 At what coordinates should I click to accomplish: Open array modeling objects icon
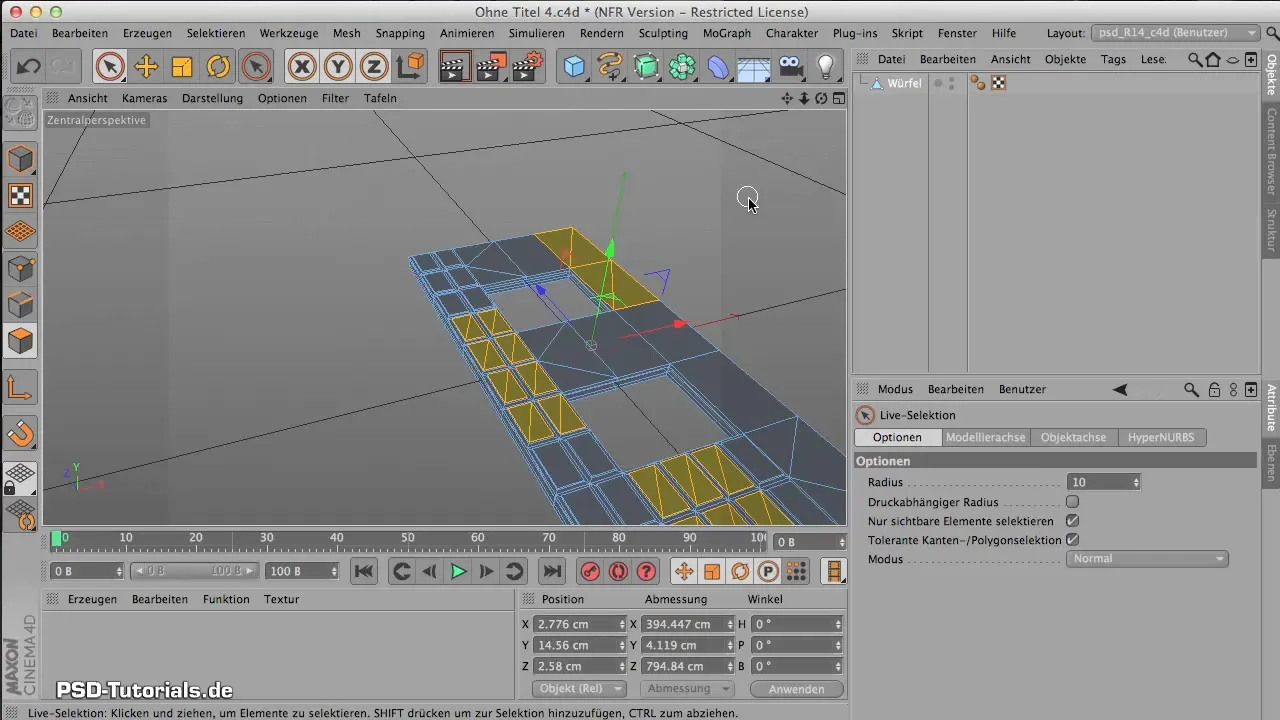point(683,67)
